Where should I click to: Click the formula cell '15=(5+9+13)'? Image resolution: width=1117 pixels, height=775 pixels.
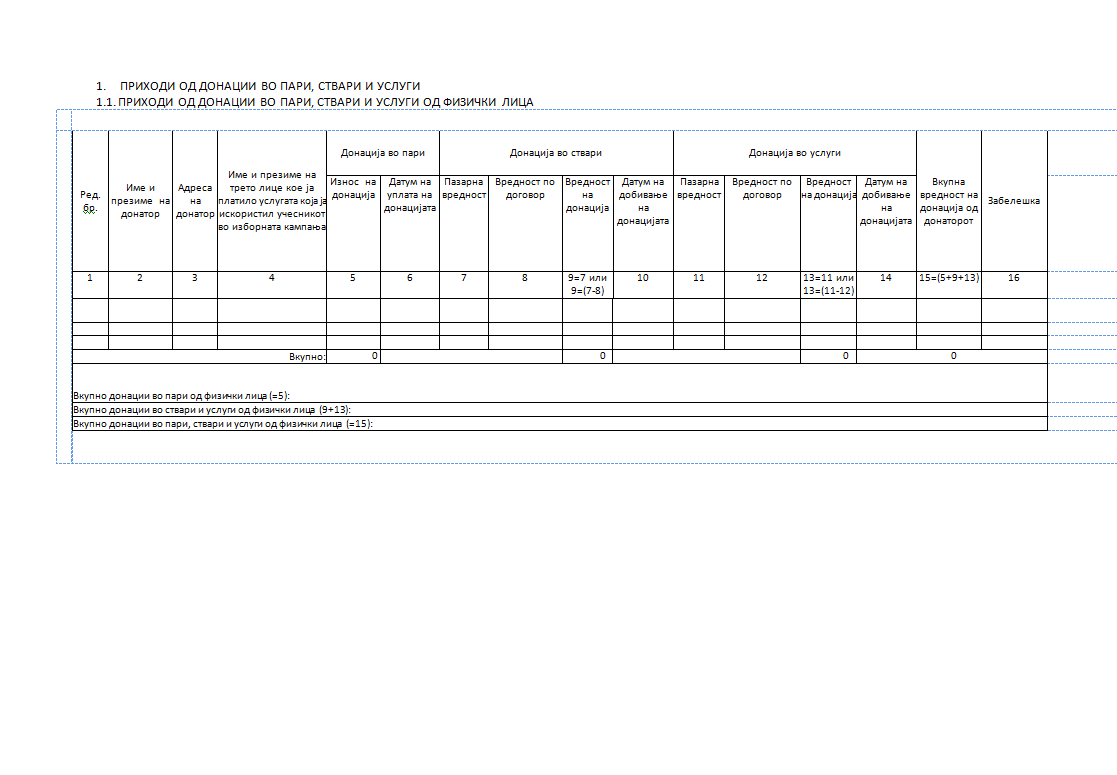949,278
